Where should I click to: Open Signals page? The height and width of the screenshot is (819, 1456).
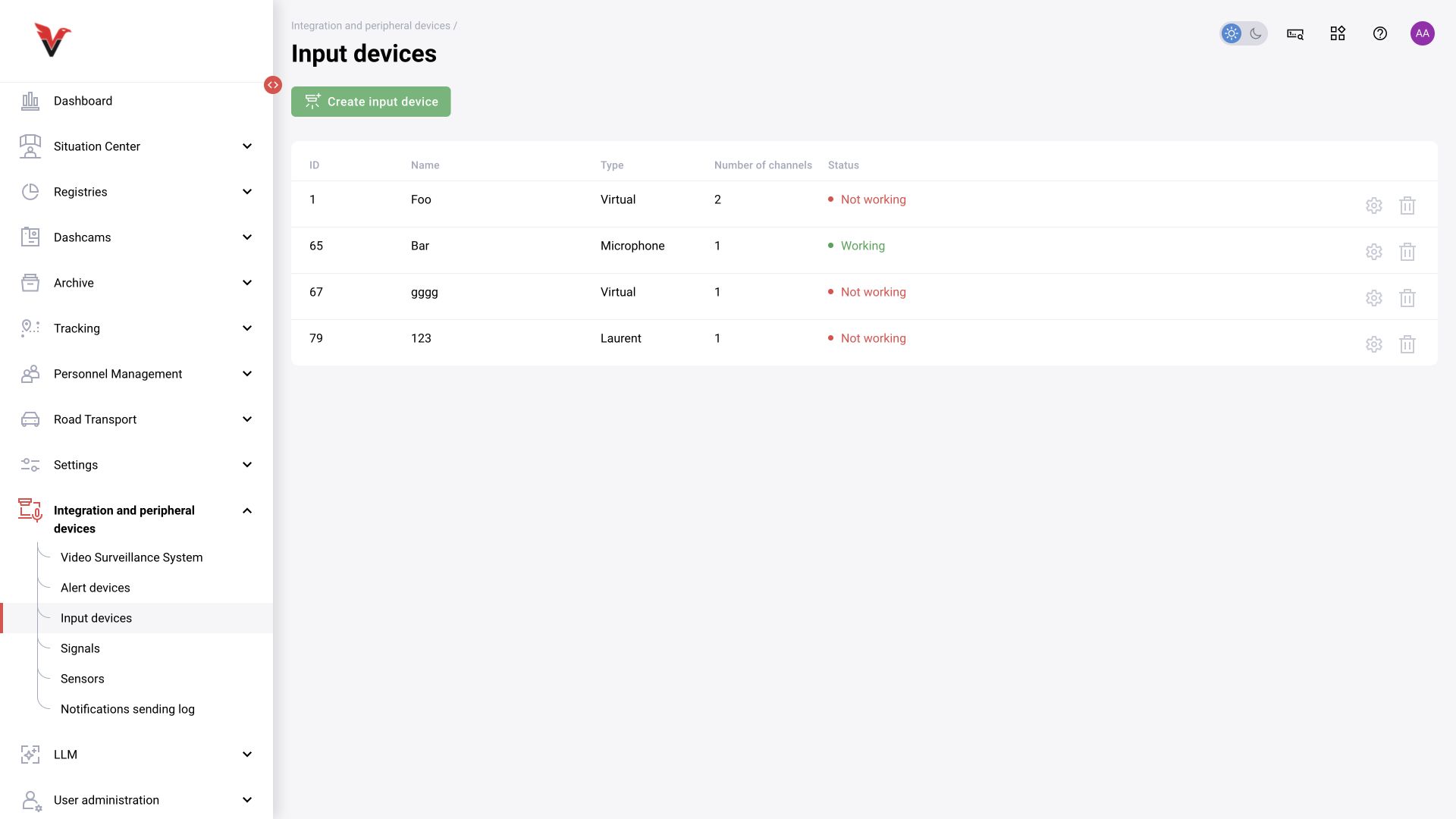pos(80,648)
